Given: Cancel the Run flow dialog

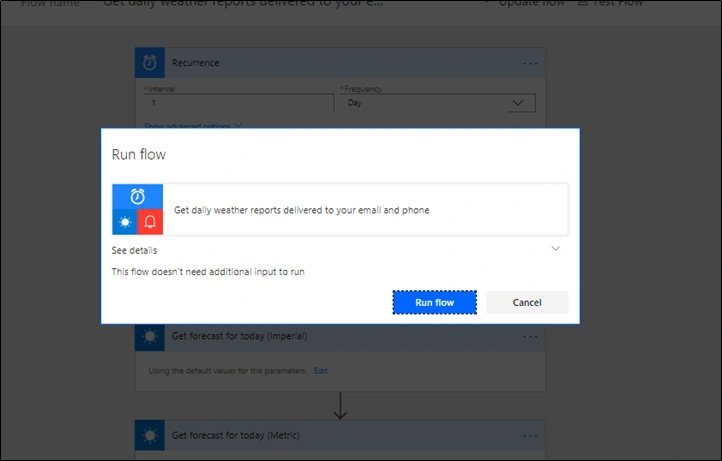Looking at the screenshot, I should coord(527,303).
